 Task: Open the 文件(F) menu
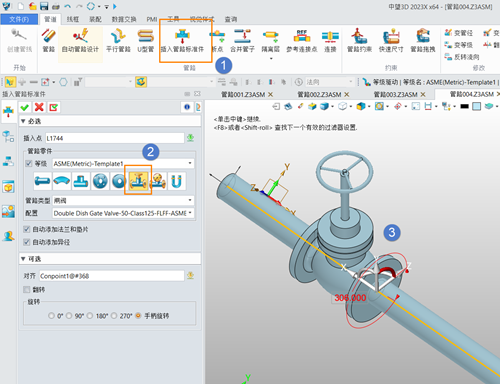[19, 19]
